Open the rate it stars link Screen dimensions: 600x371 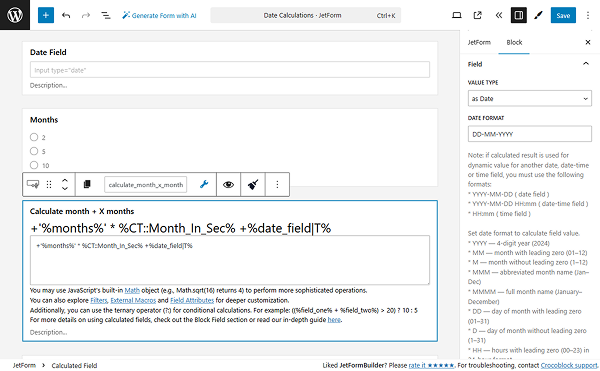[431, 365]
